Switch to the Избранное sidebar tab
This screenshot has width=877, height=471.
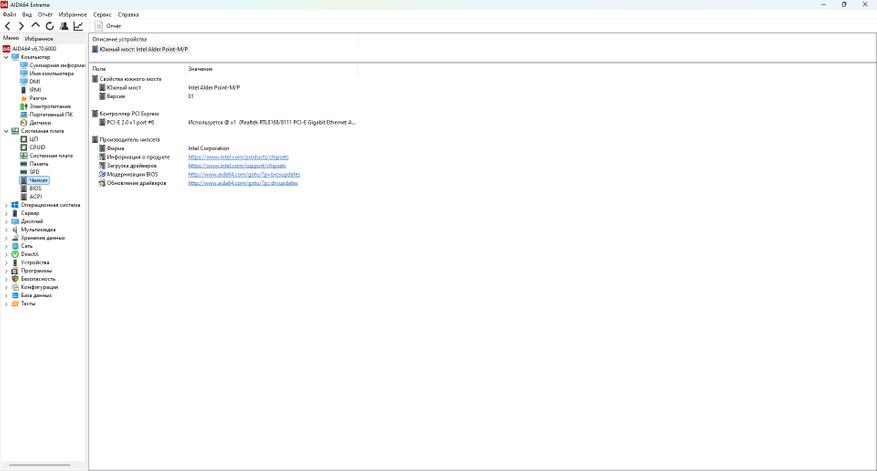click(39, 39)
